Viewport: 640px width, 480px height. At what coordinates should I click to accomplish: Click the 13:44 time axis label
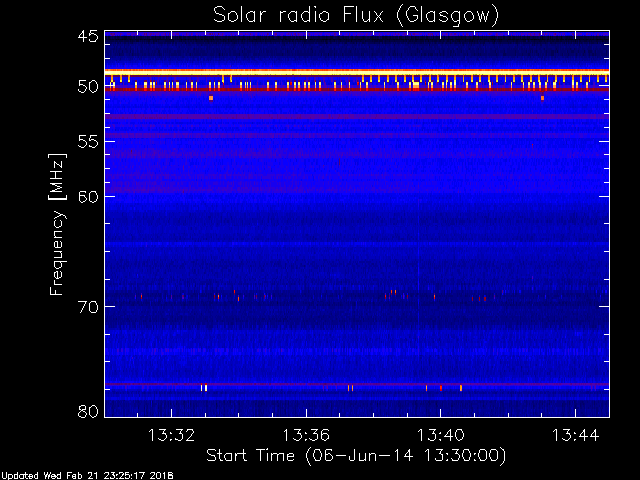click(576, 435)
